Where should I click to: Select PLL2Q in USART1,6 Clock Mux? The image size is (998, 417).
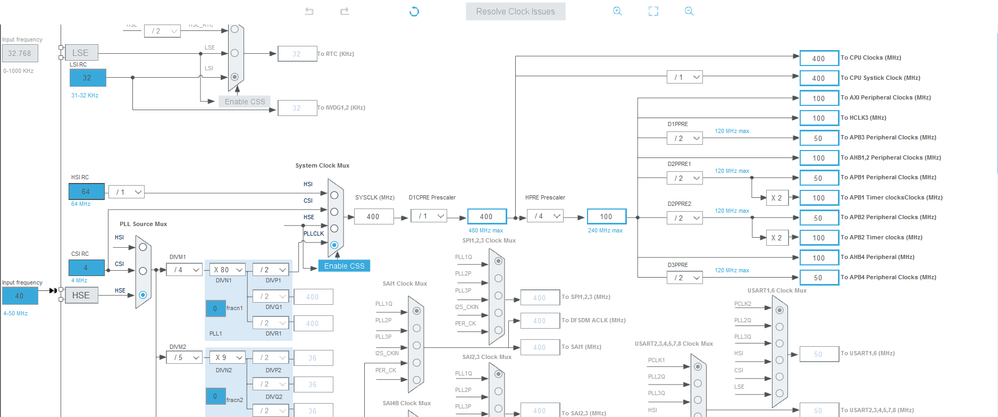pos(779,325)
